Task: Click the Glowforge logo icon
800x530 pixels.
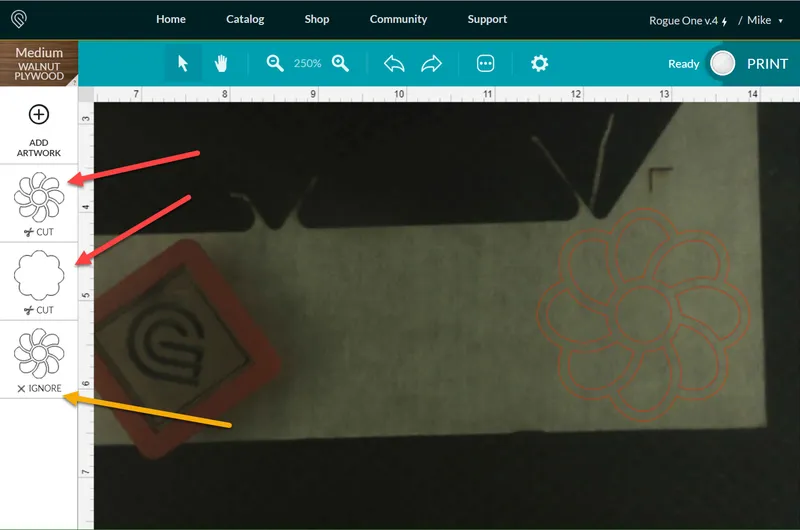Action: pos(20,20)
